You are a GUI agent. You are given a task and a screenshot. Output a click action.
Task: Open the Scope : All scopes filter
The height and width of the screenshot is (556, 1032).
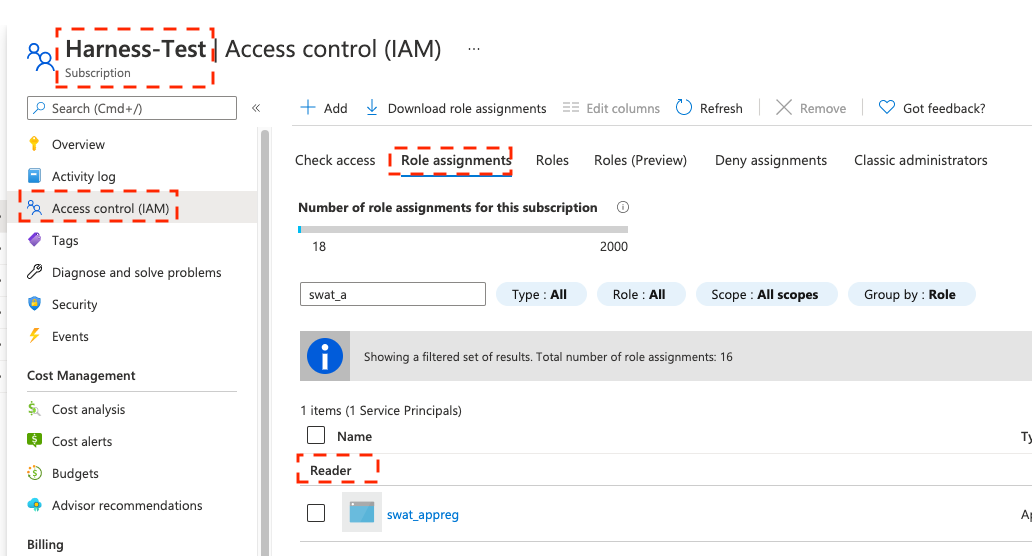[x=764, y=294]
